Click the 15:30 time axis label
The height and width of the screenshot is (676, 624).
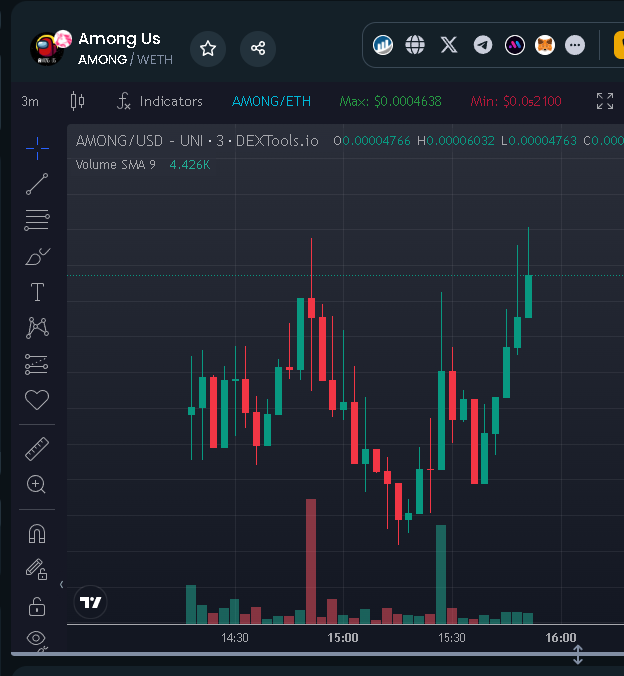click(x=452, y=638)
